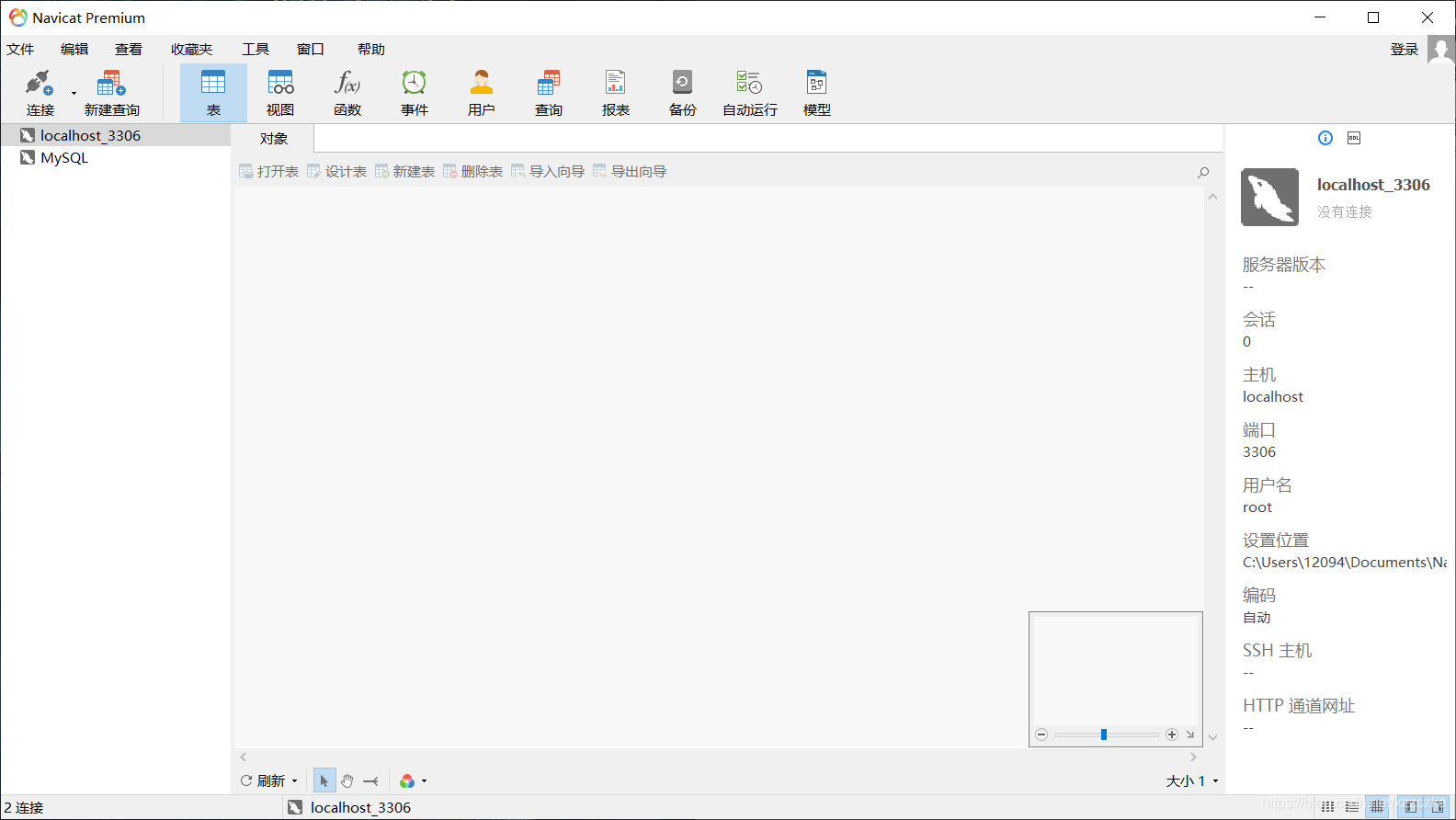Image resolution: width=1456 pixels, height=820 pixels.
Task: Open the 备份 backup toolbar icon
Action: [683, 93]
